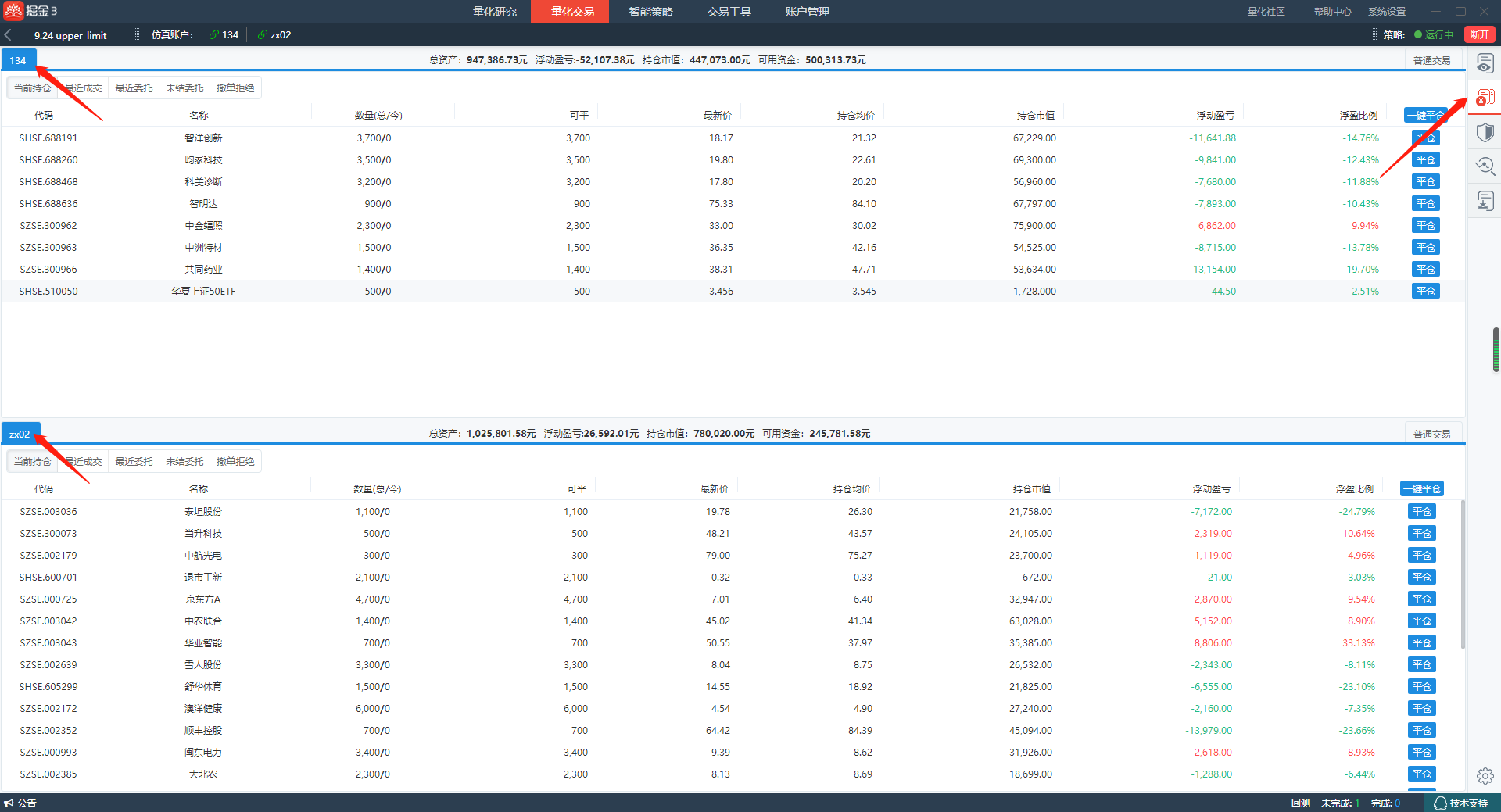This screenshot has height=812, width=1501.
Task: Open 量化社区 link
Action: coord(1266,12)
